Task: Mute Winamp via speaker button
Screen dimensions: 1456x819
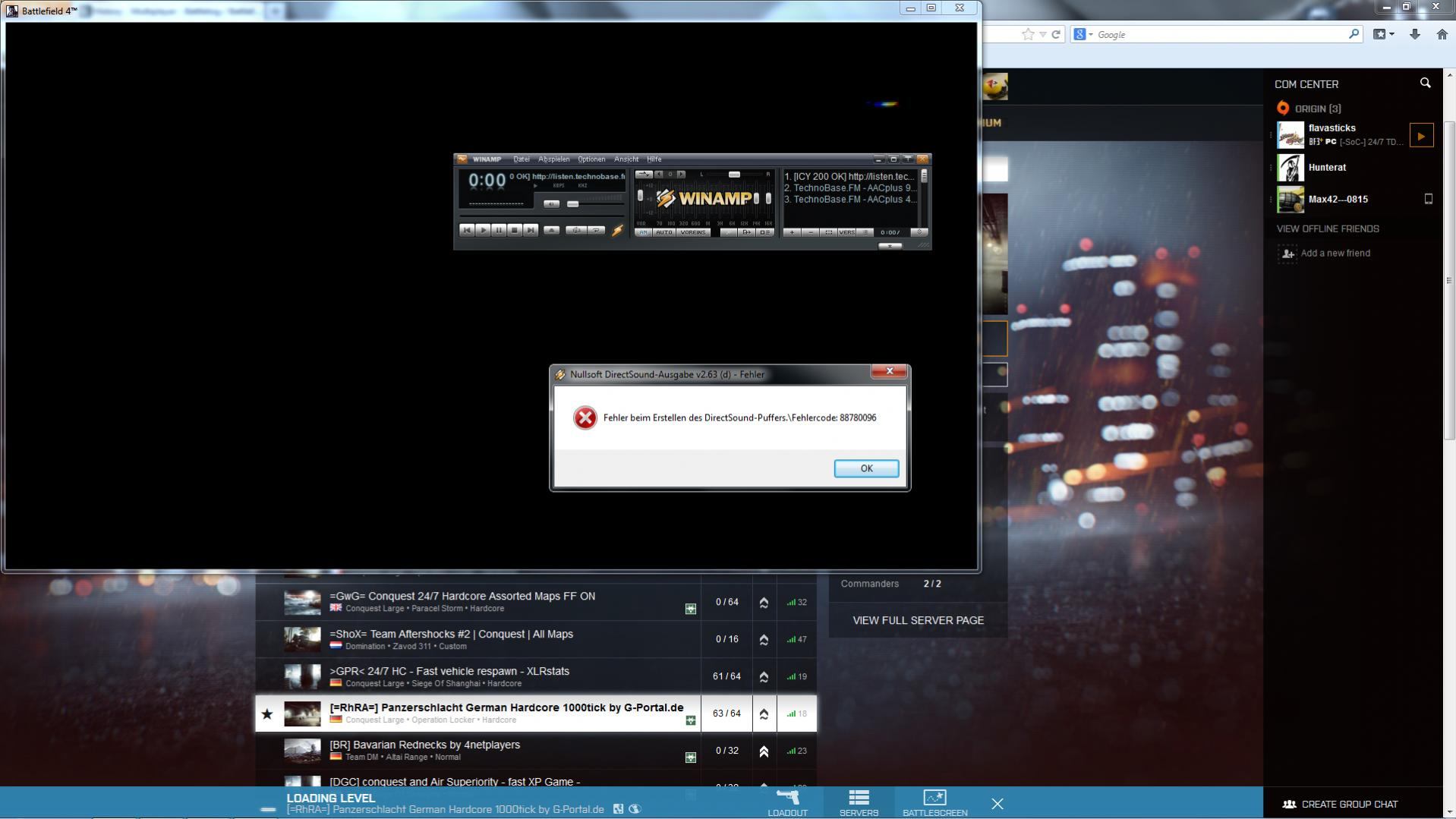Action: coord(551,204)
